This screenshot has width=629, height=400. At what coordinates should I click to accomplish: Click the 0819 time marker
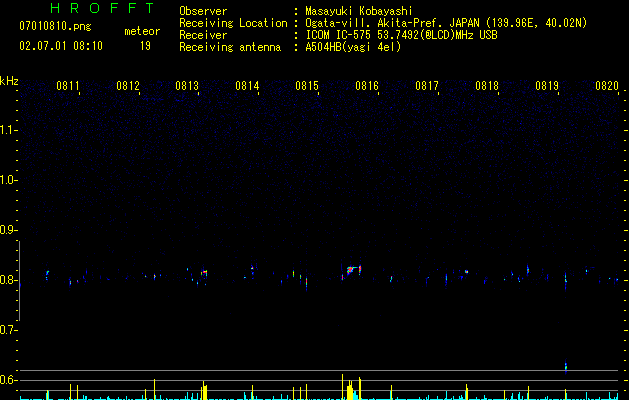(547, 86)
